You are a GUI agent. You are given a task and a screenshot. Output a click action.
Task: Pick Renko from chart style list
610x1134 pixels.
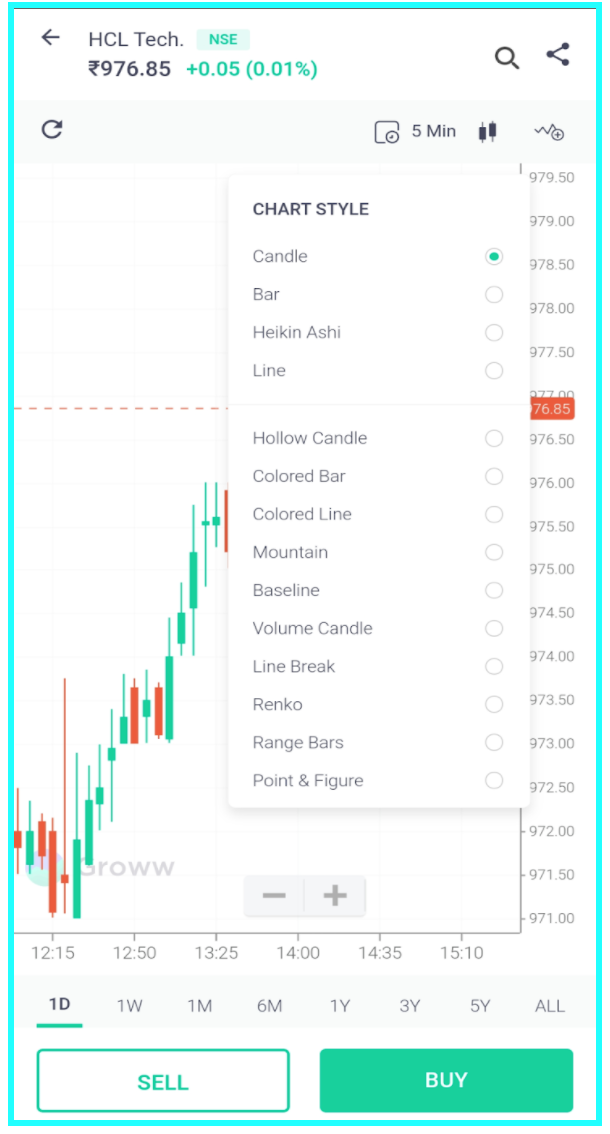point(493,704)
